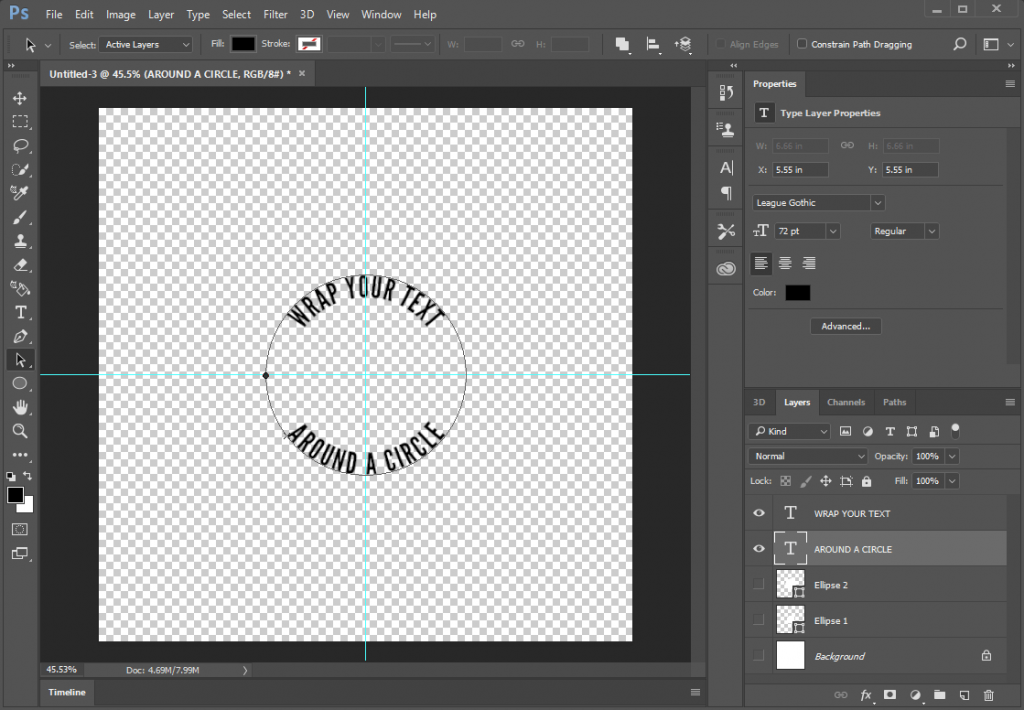Open the Filter menu
1024x710 pixels.
(275, 14)
